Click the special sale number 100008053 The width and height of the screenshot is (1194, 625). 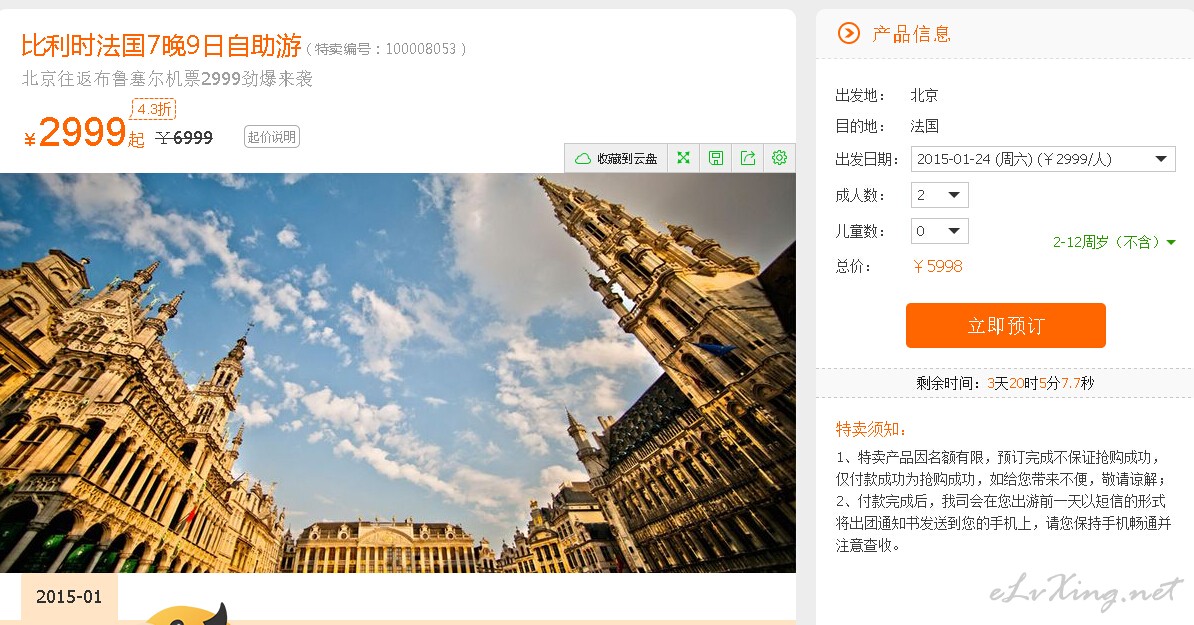(420, 49)
